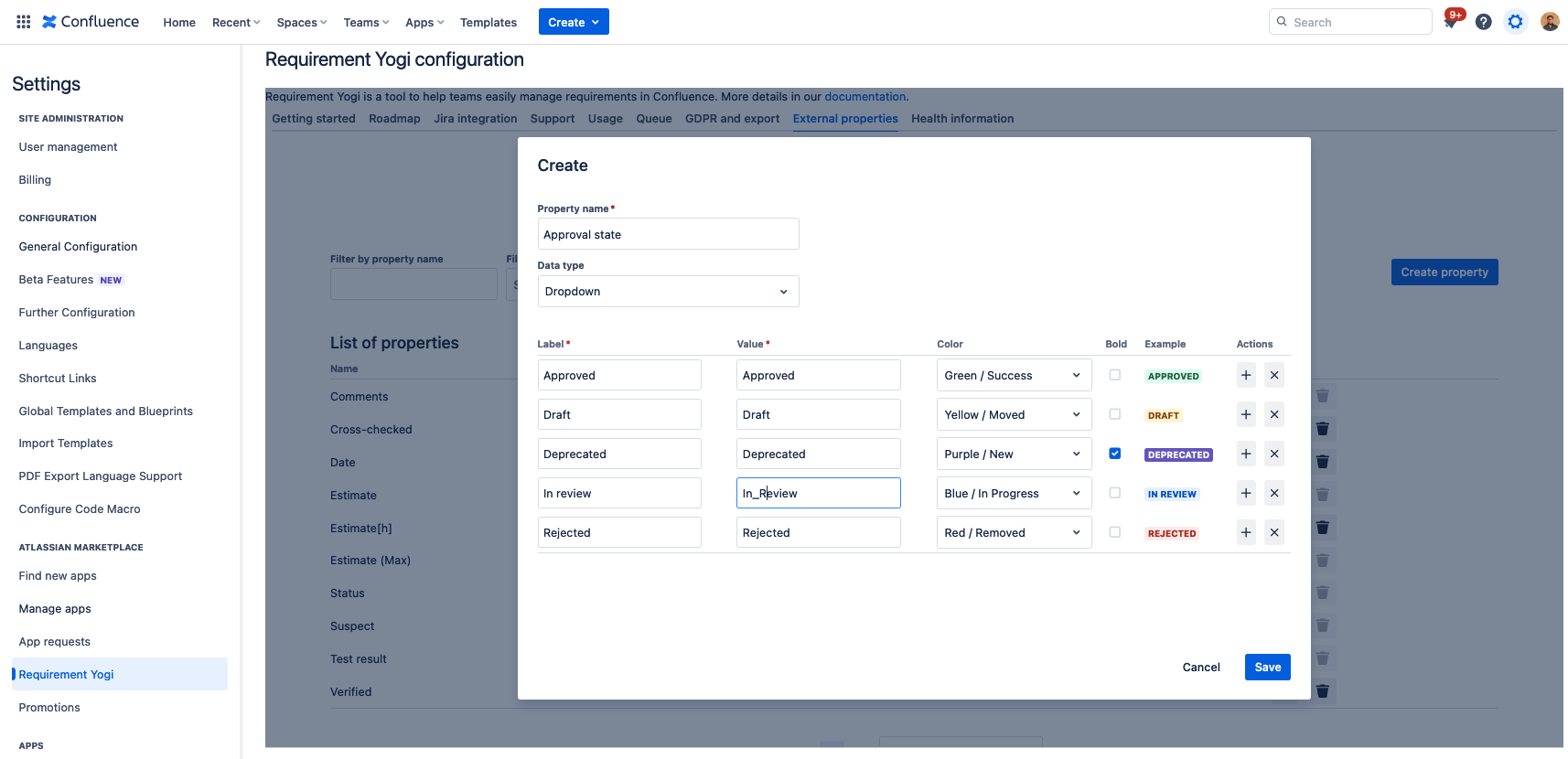The height and width of the screenshot is (759, 1568).
Task: Delete the Rejected option with X
Action: coord(1273,532)
